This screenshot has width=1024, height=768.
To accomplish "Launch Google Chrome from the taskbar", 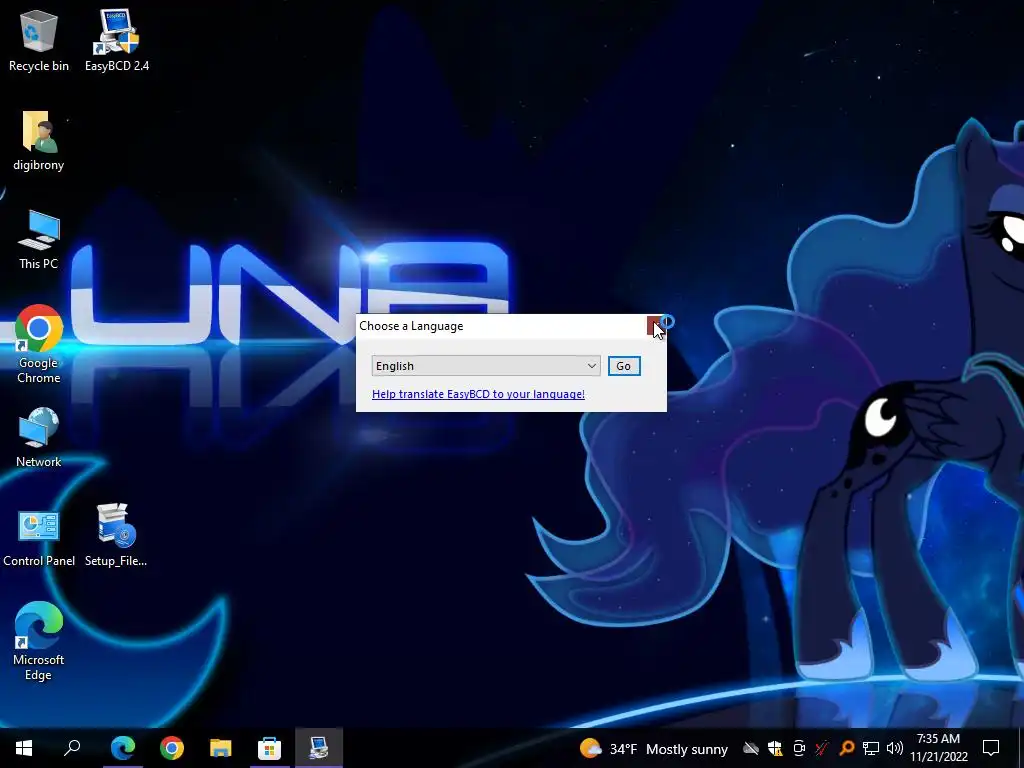I will pyautogui.click(x=172, y=748).
